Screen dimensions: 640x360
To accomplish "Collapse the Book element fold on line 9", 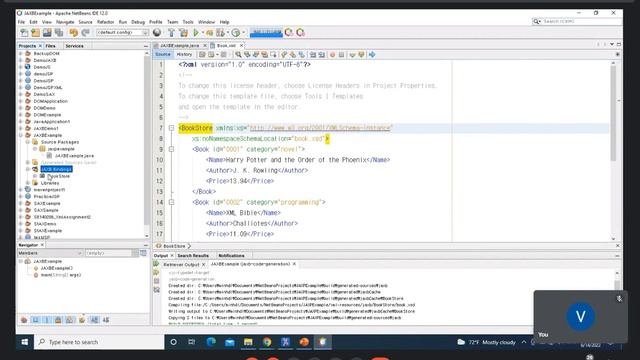I will pos(171,149).
